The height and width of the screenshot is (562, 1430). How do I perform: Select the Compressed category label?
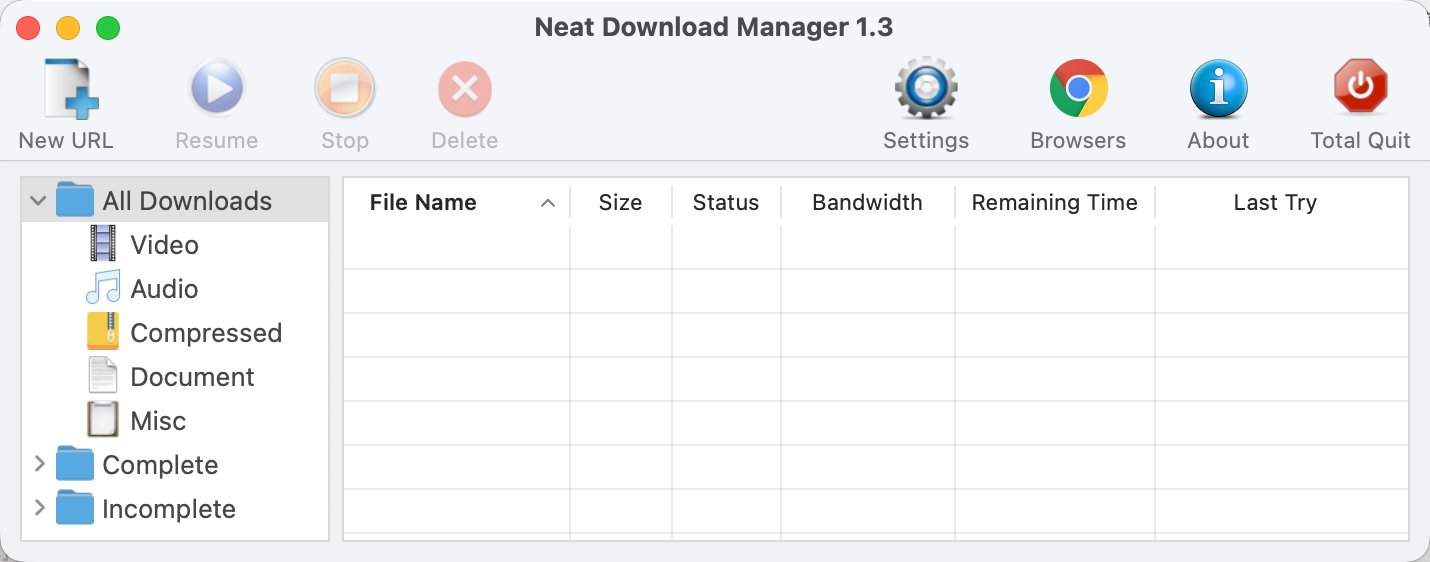pyautogui.click(x=207, y=333)
